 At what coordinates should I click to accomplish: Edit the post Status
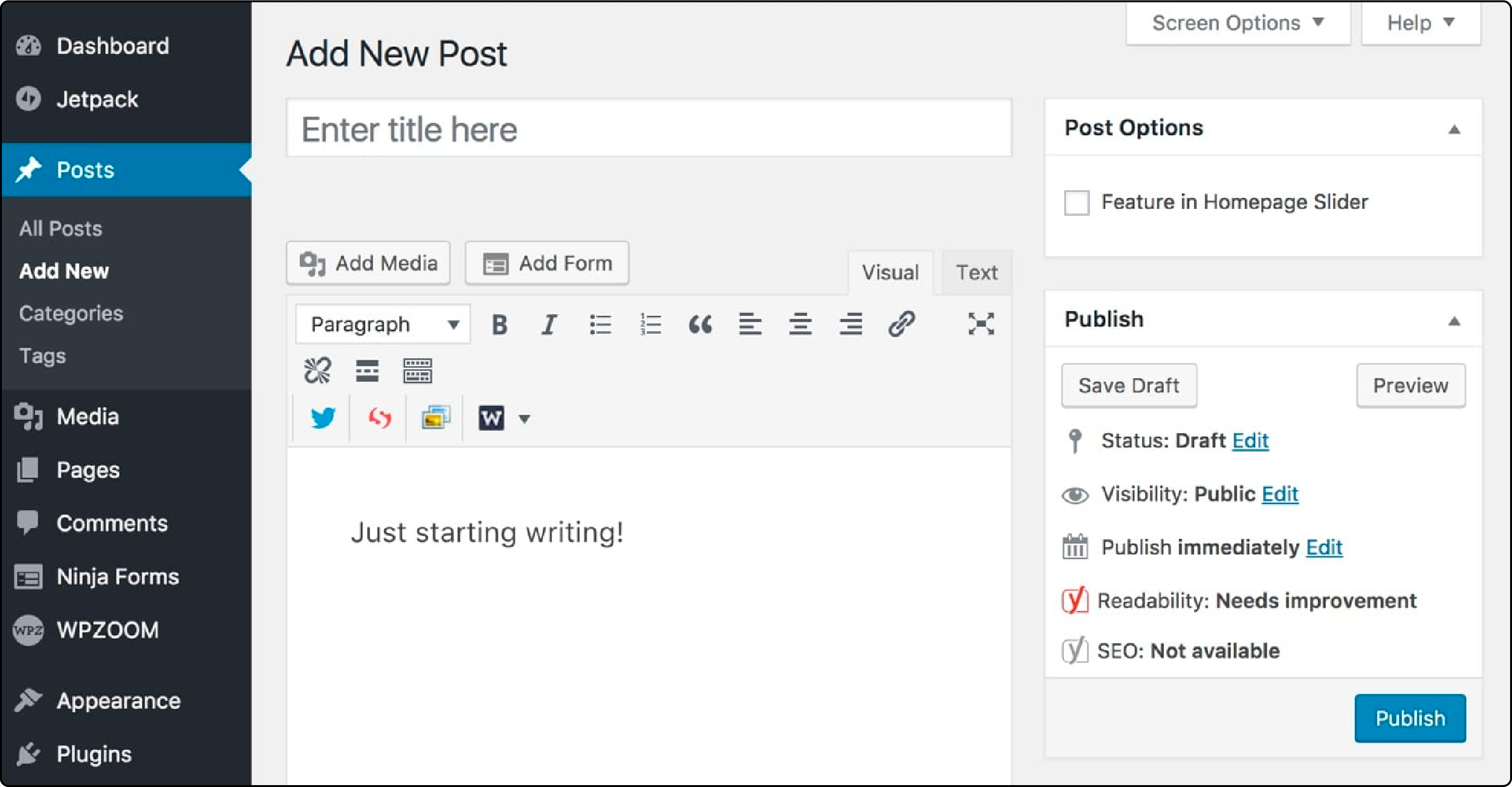pyautogui.click(x=1251, y=441)
